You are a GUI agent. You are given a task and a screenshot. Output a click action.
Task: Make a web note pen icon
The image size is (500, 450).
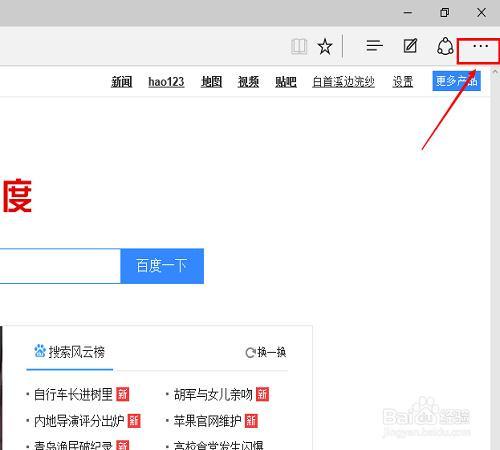click(x=410, y=46)
